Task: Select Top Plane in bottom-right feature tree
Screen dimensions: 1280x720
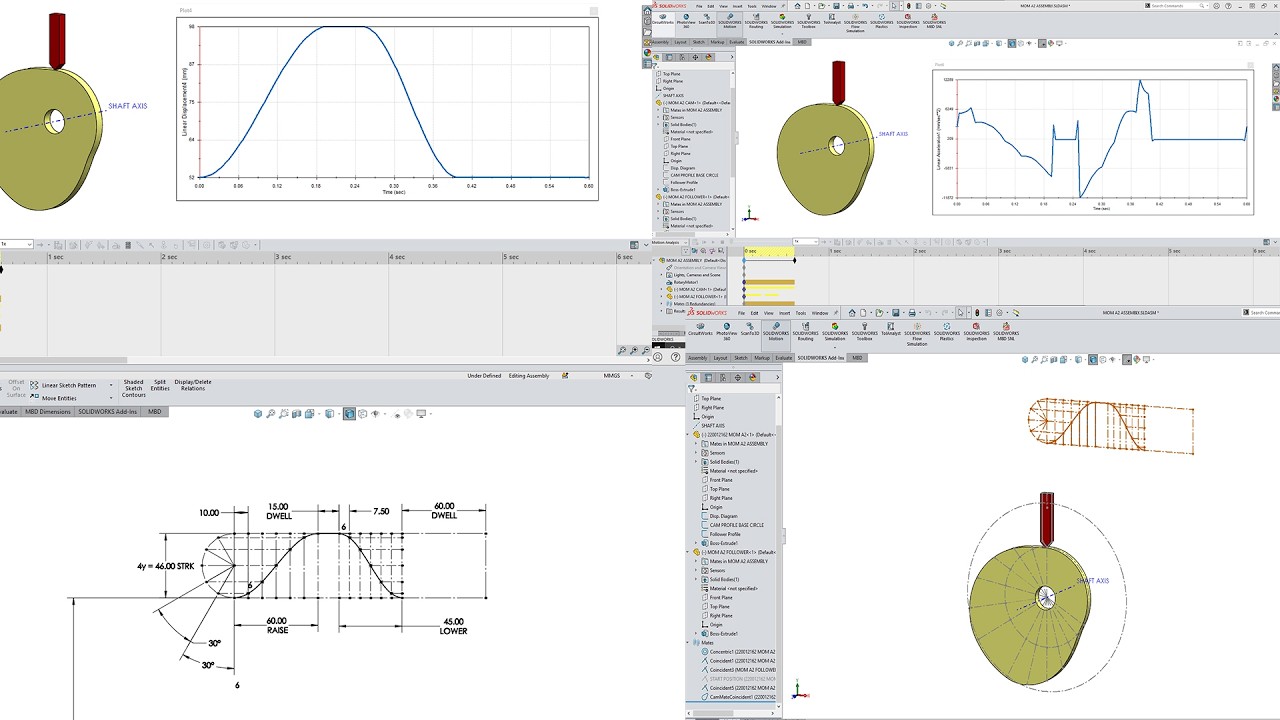Action: 711,398
